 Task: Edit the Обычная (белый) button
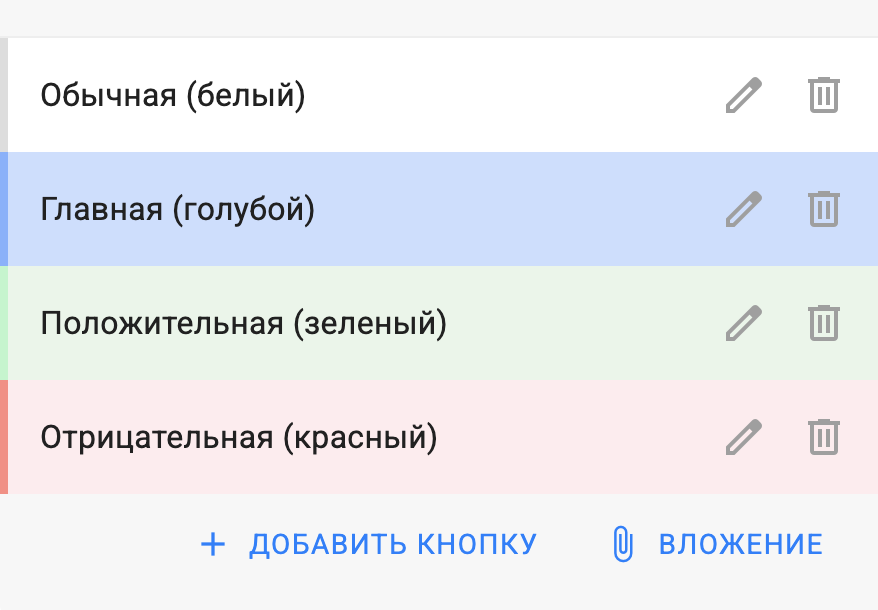[x=743, y=95]
